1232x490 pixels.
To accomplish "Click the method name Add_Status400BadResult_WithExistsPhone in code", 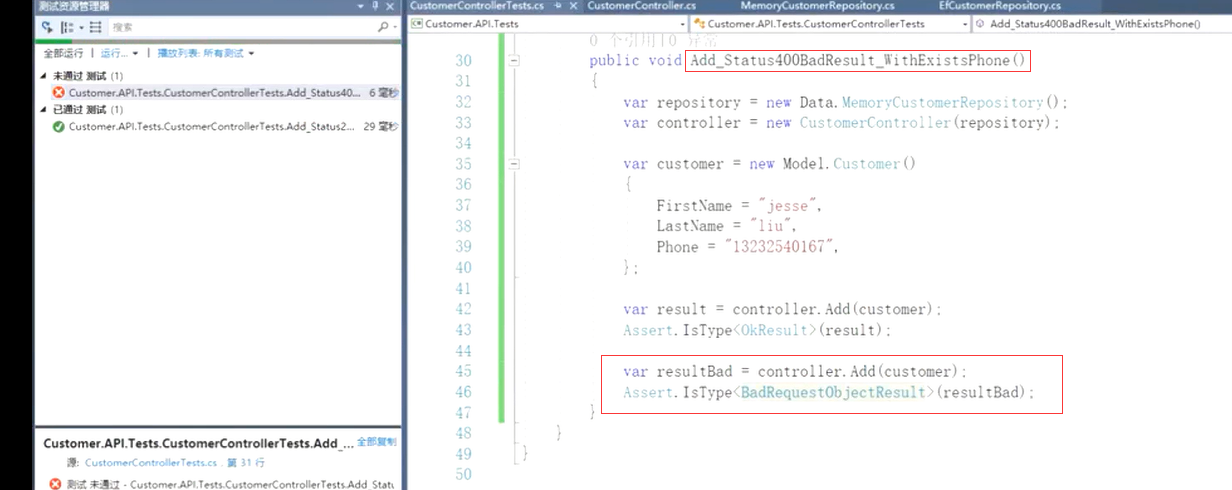I will click(x=850, y=60).
